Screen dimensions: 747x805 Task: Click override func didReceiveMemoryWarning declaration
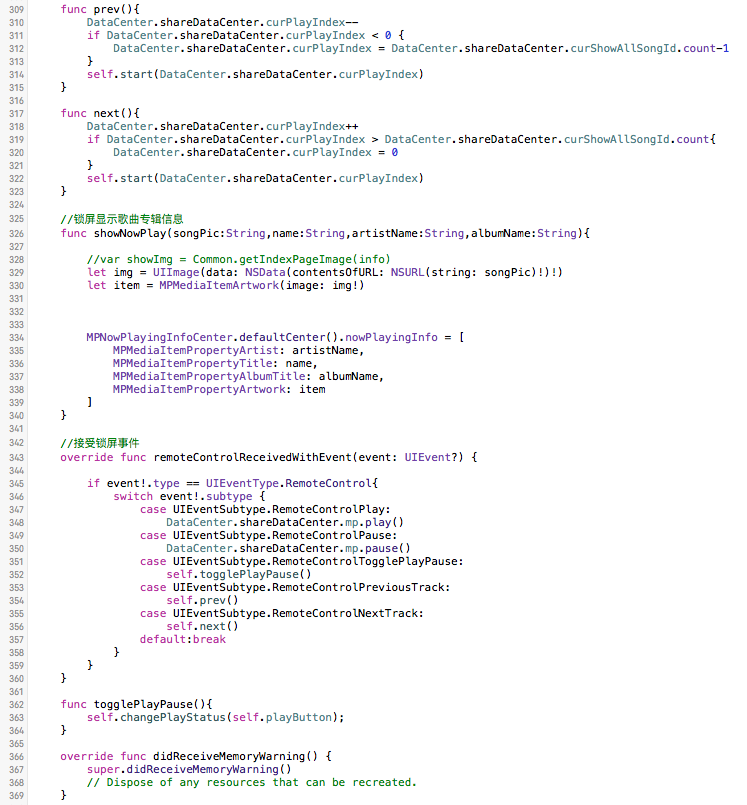tap(196, 756)
